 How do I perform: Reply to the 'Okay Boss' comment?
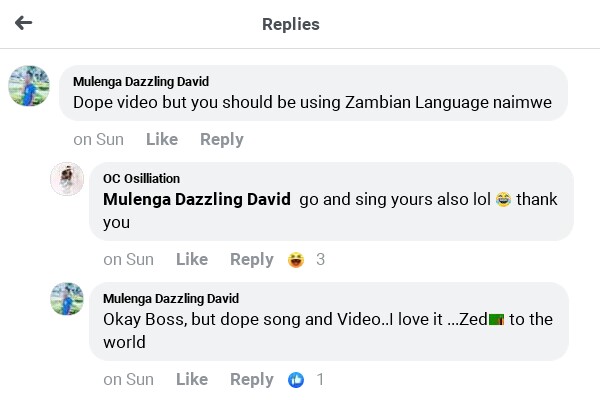coord(252,379)
